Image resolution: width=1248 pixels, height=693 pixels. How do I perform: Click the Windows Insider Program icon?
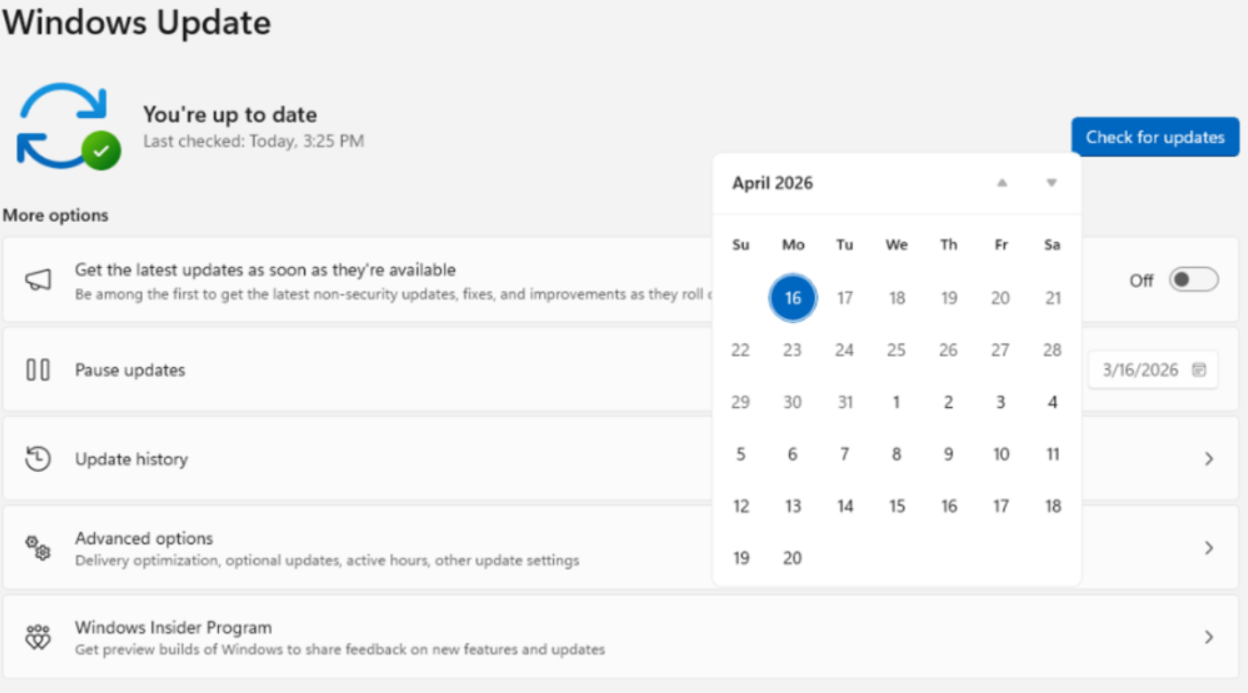point(38,636)
